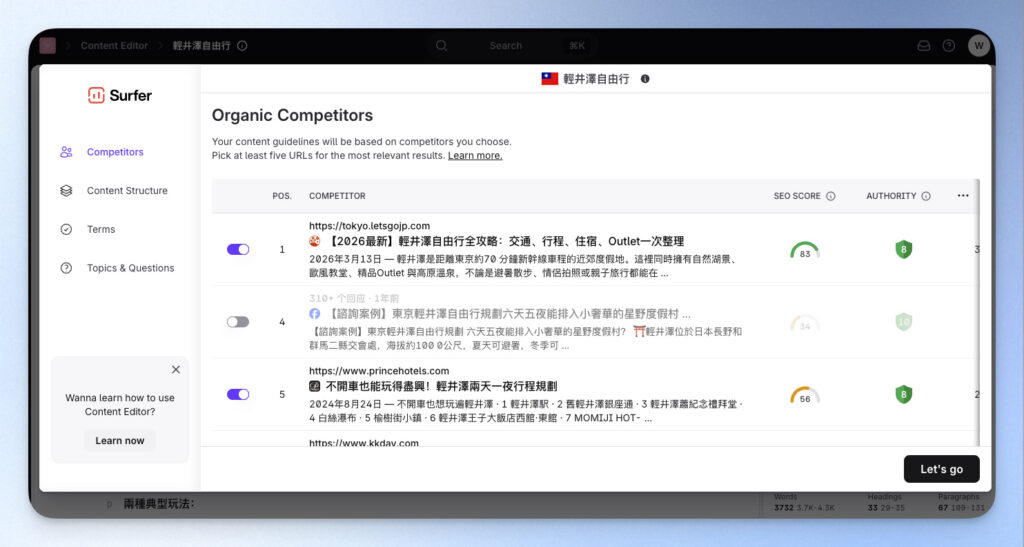Click the competitor list vertical scrollbar
The image size is (1024, 547).
(x=978, y=312)
